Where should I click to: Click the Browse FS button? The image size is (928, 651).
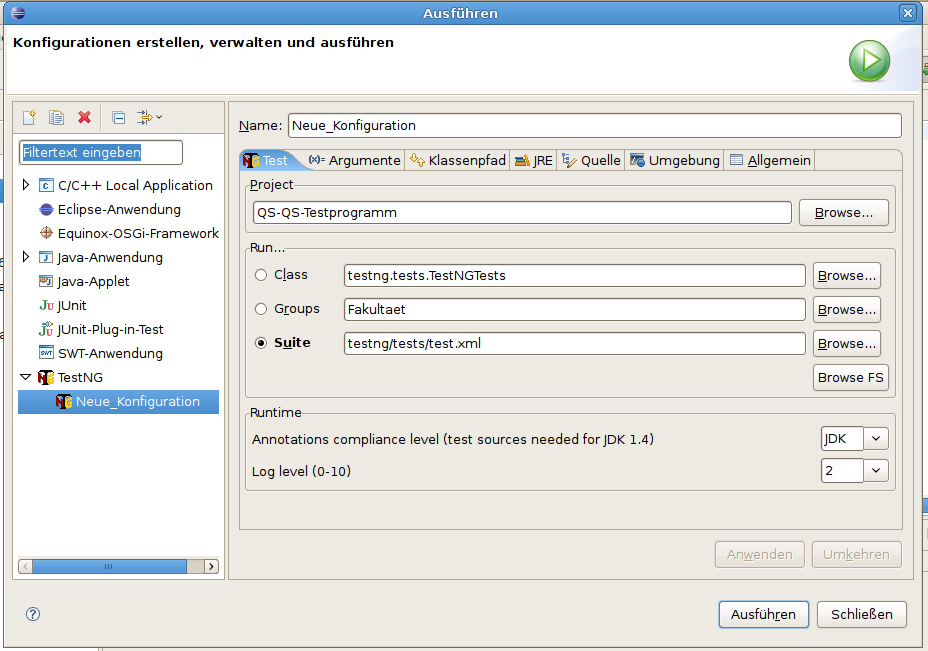tap(850, 378)
